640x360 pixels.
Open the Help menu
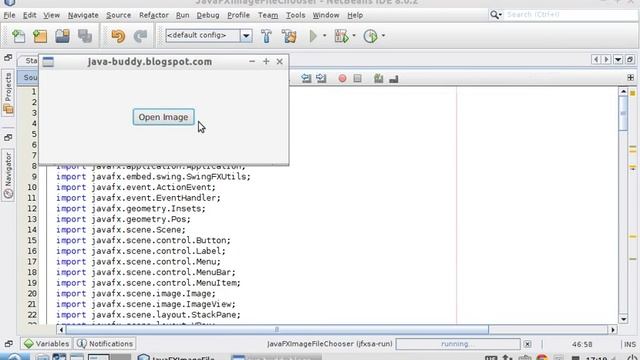pos(355,15)
